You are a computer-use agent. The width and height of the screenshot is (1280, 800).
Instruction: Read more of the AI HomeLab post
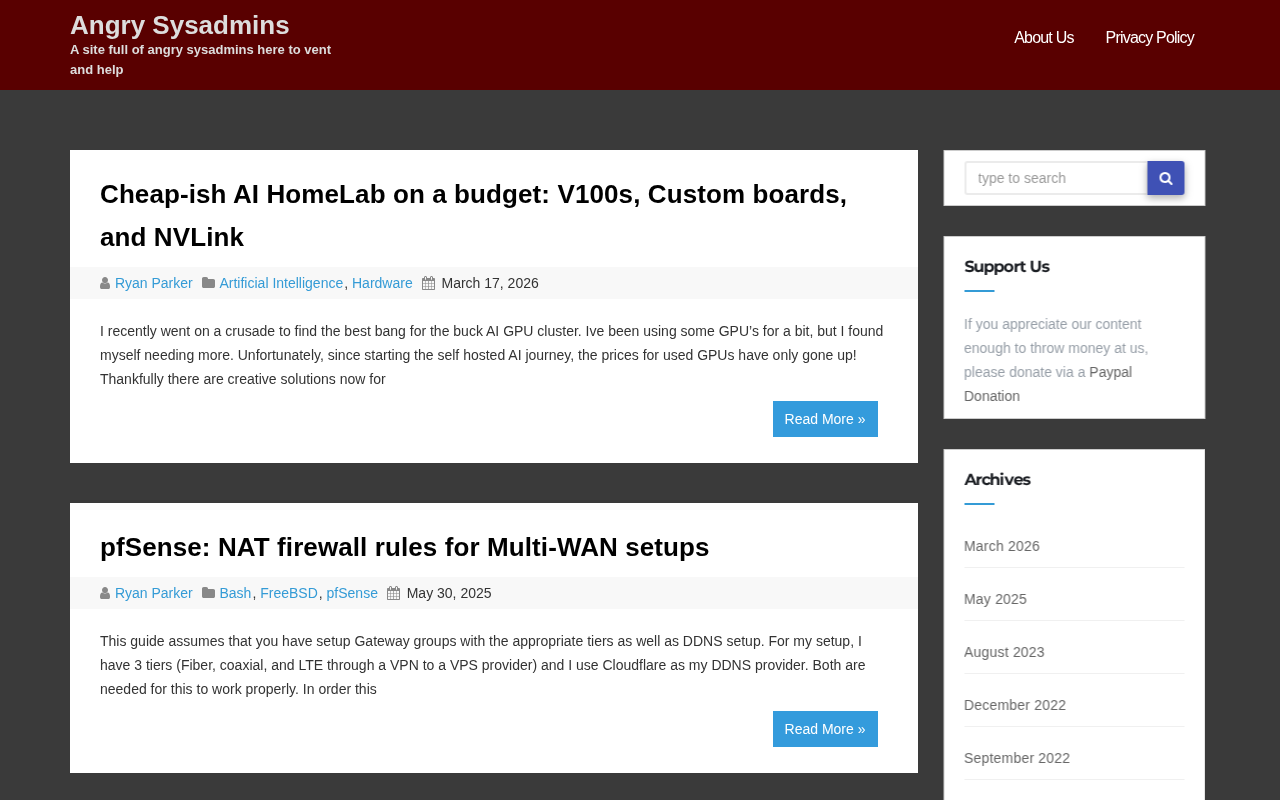pos(825,419)
